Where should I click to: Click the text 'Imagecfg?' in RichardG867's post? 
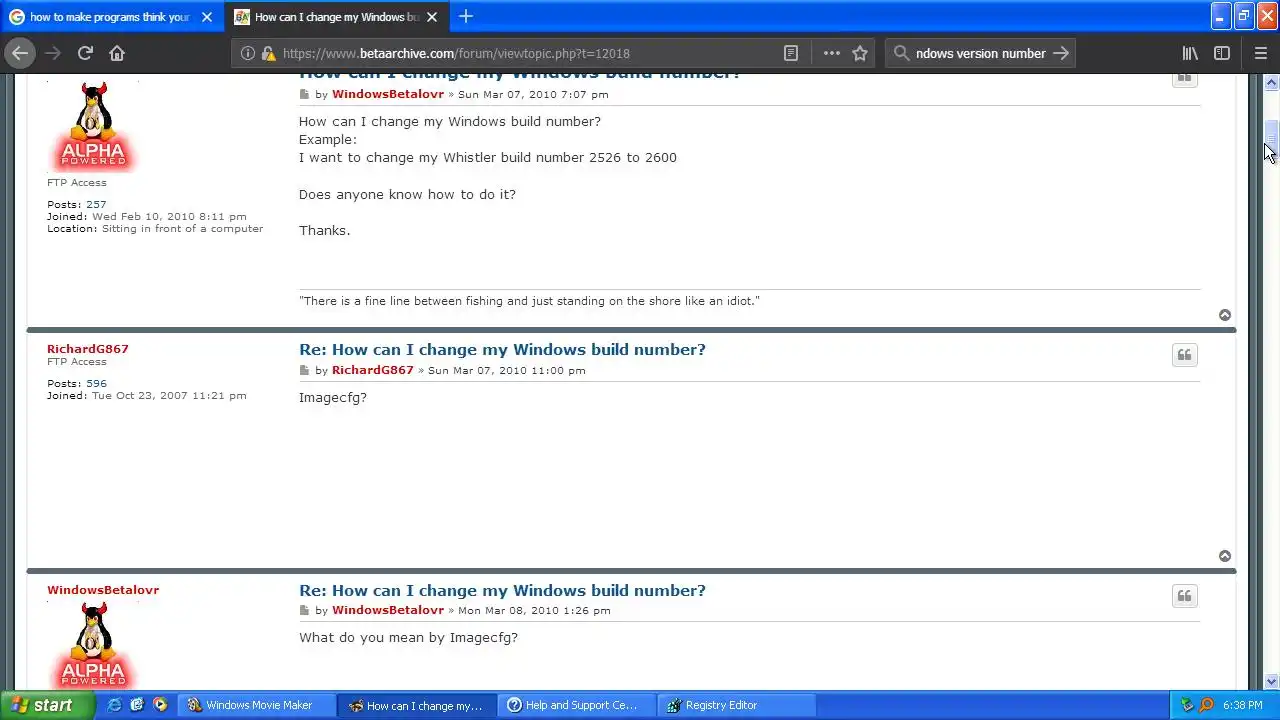click(333, 397)
